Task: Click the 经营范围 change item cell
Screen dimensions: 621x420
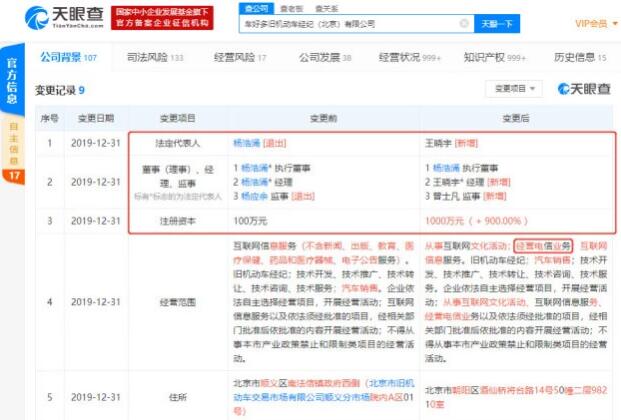Action: pyautogui.click(x=178, y=302)
